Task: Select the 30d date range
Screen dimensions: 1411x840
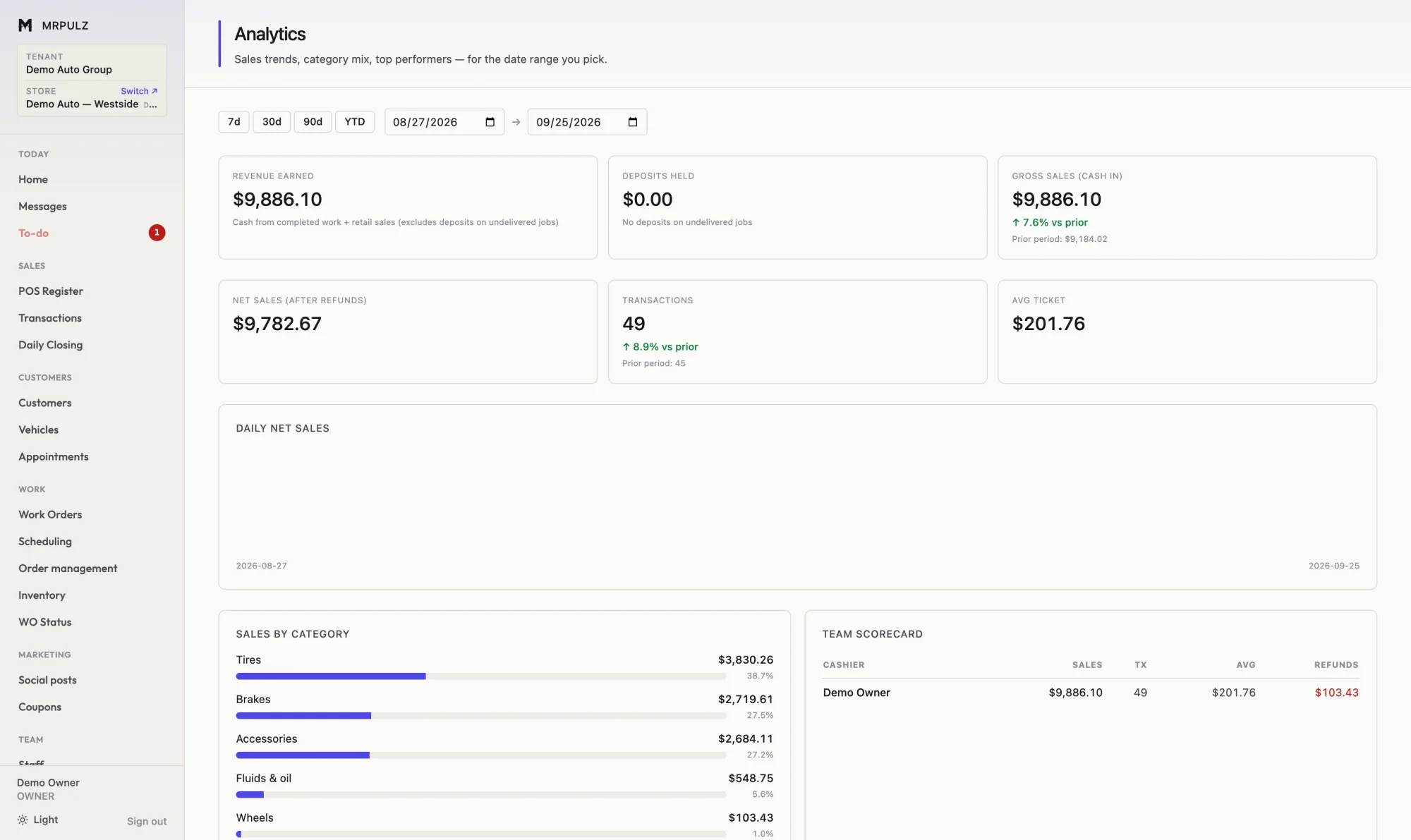Action: [272, 122]
